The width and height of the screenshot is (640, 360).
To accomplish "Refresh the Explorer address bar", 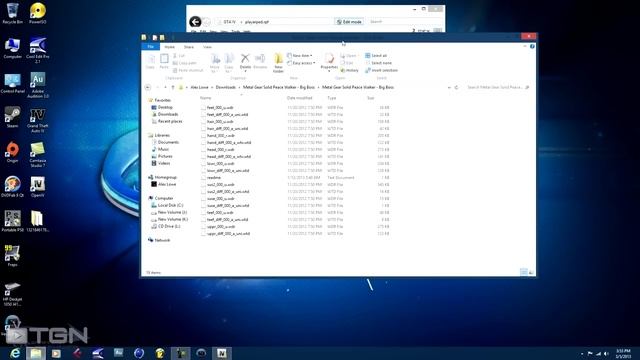I will click(456, 87).
